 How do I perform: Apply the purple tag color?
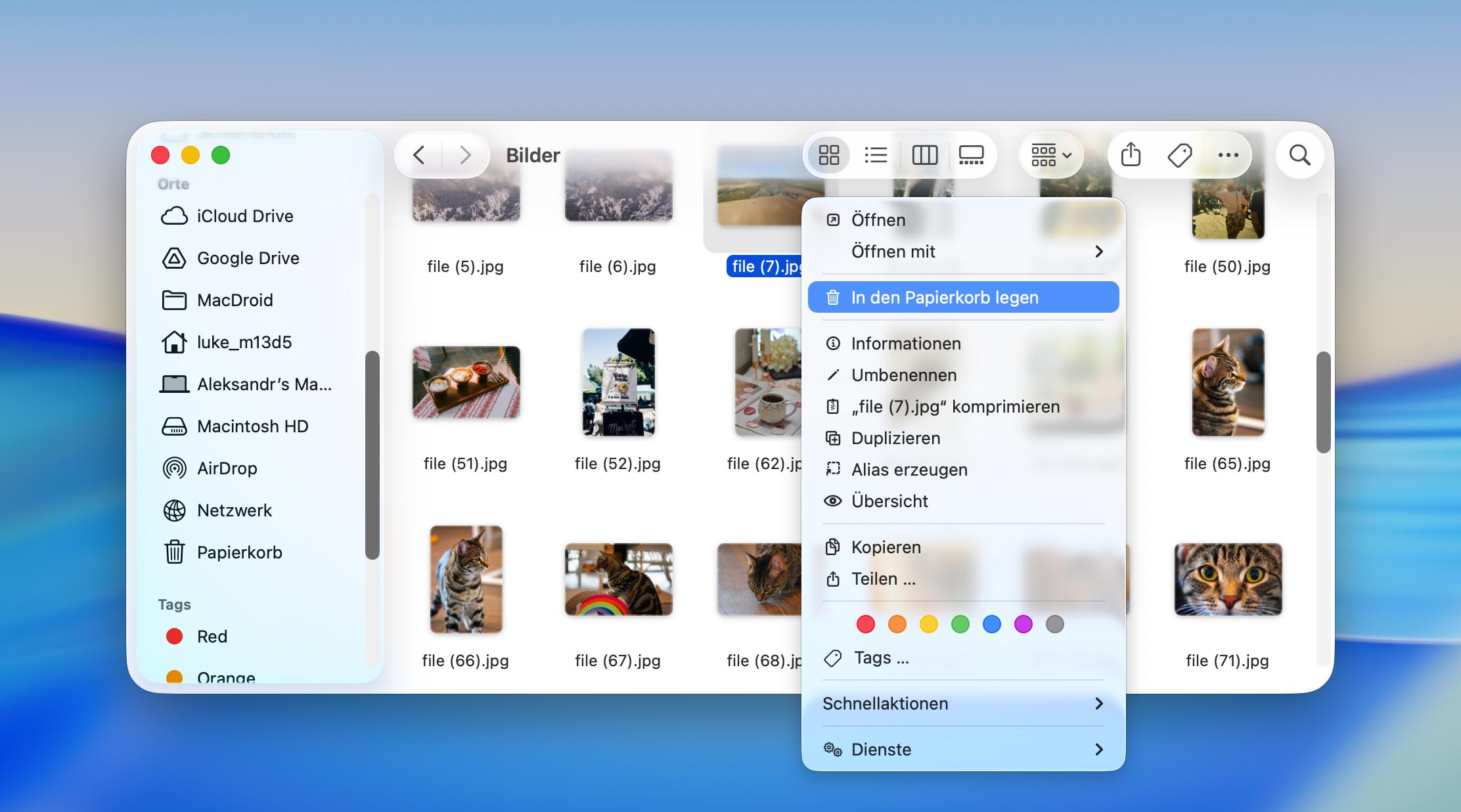pyautogui.click(x=1023, y=624)
